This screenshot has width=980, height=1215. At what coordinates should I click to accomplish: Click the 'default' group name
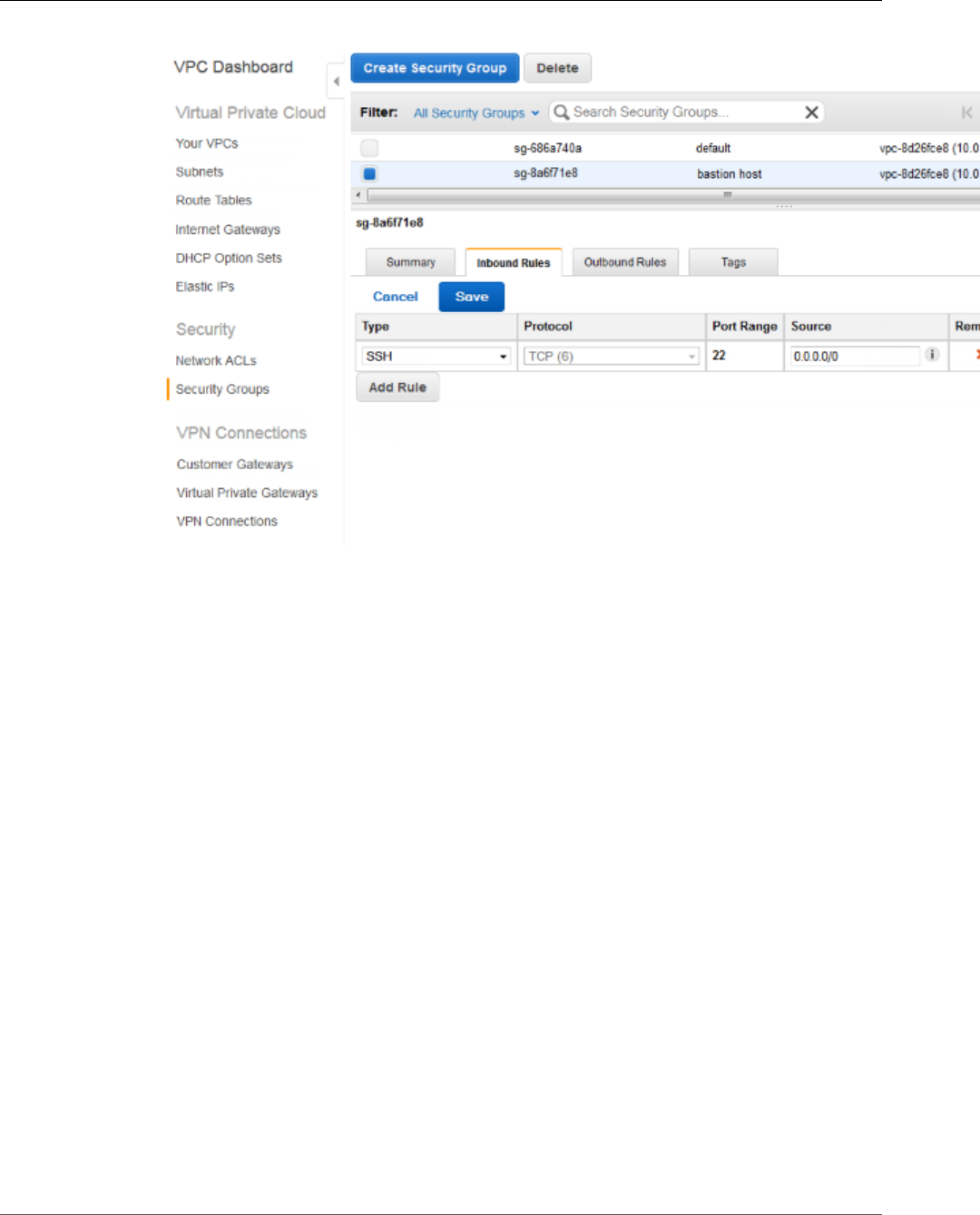(x=713, y=148)
